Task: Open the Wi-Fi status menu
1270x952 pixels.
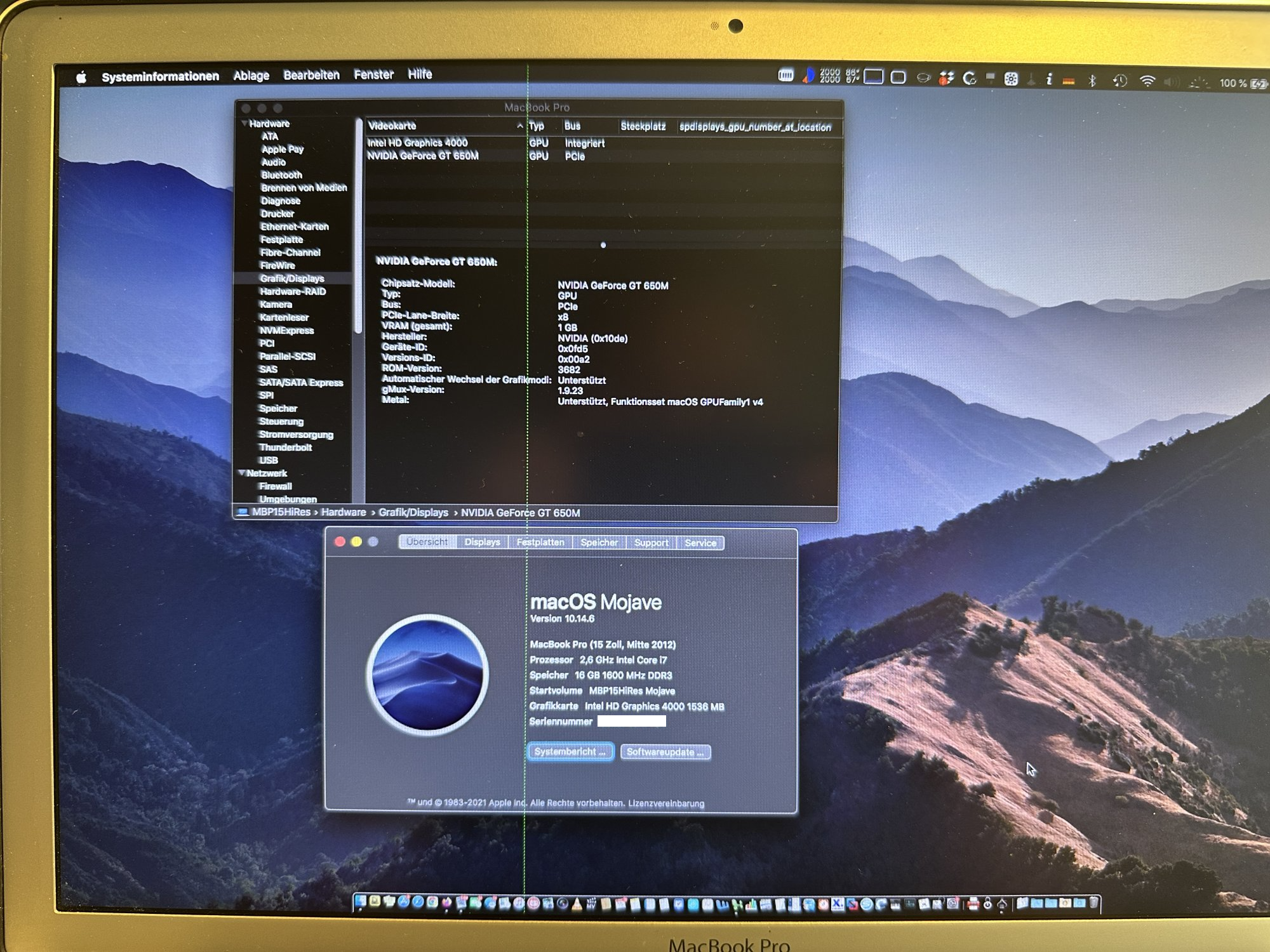Action: point(1147,81)
